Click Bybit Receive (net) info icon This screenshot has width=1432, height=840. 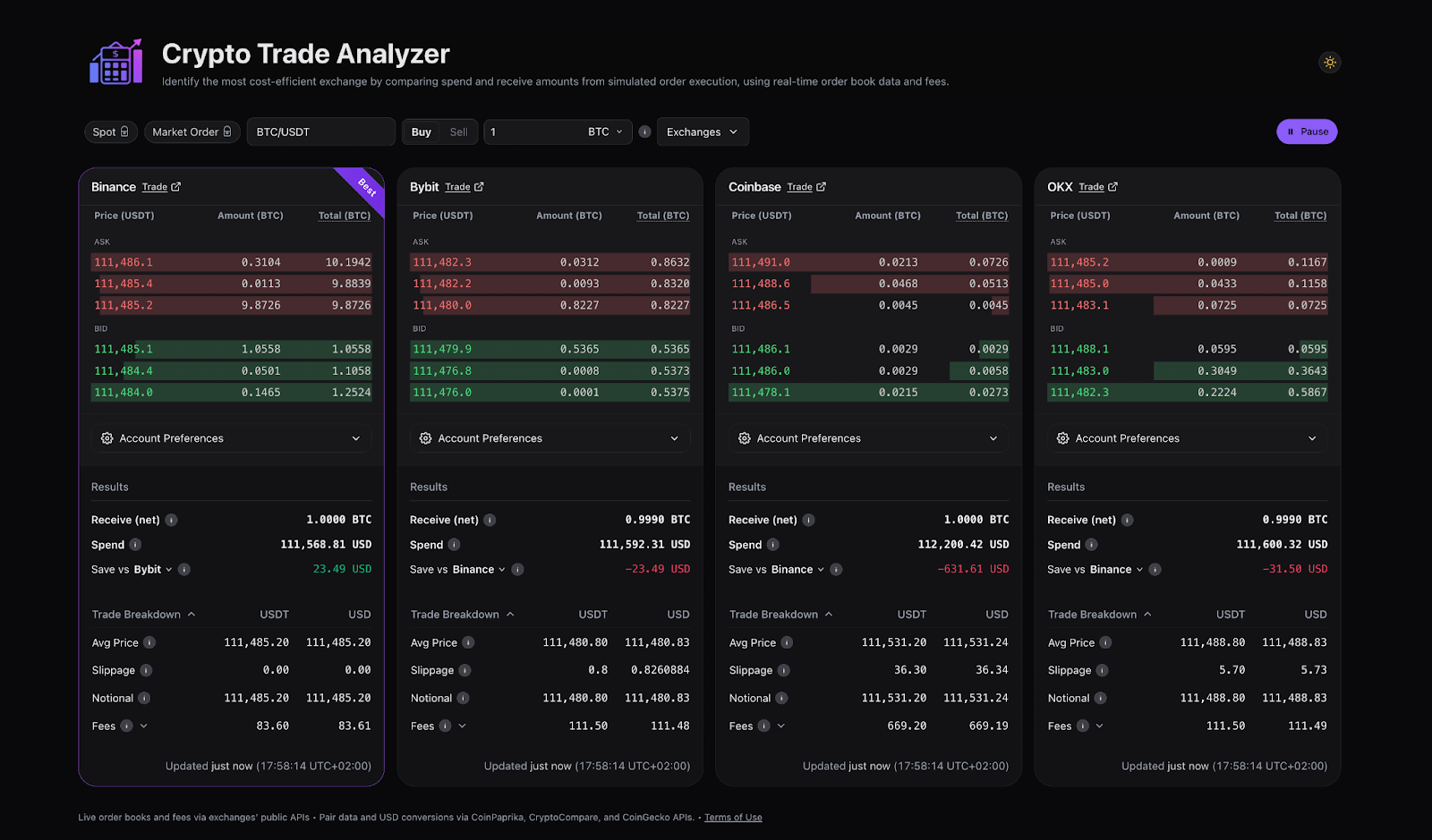tap(490, 520)
